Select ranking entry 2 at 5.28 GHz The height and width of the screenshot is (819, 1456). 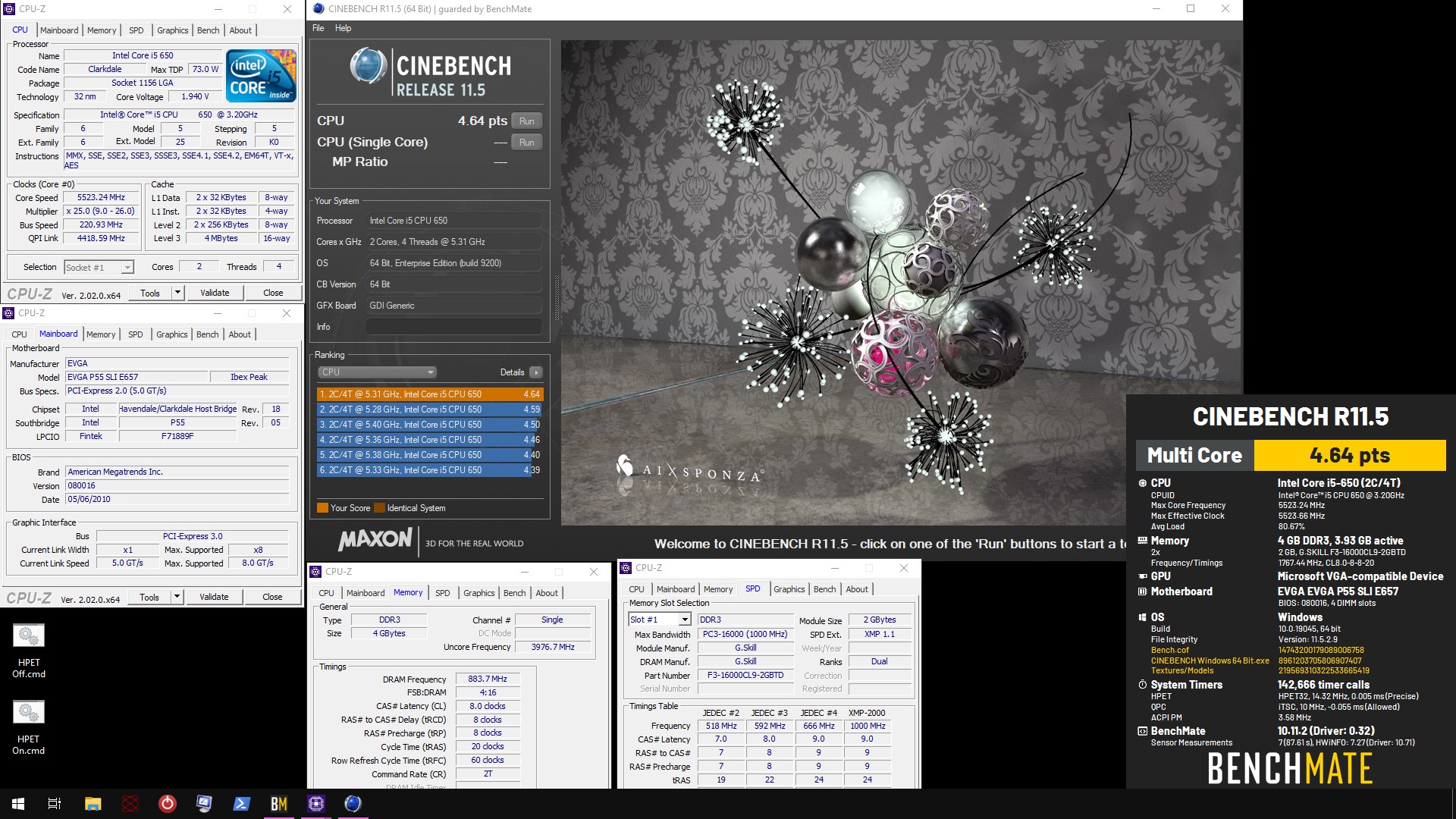point(430,409)
